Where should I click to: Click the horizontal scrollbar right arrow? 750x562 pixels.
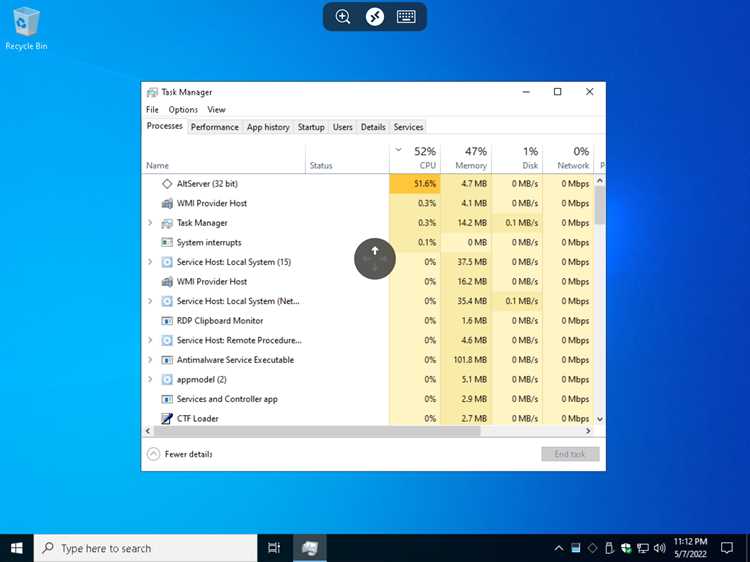click(x=588, y=431)
